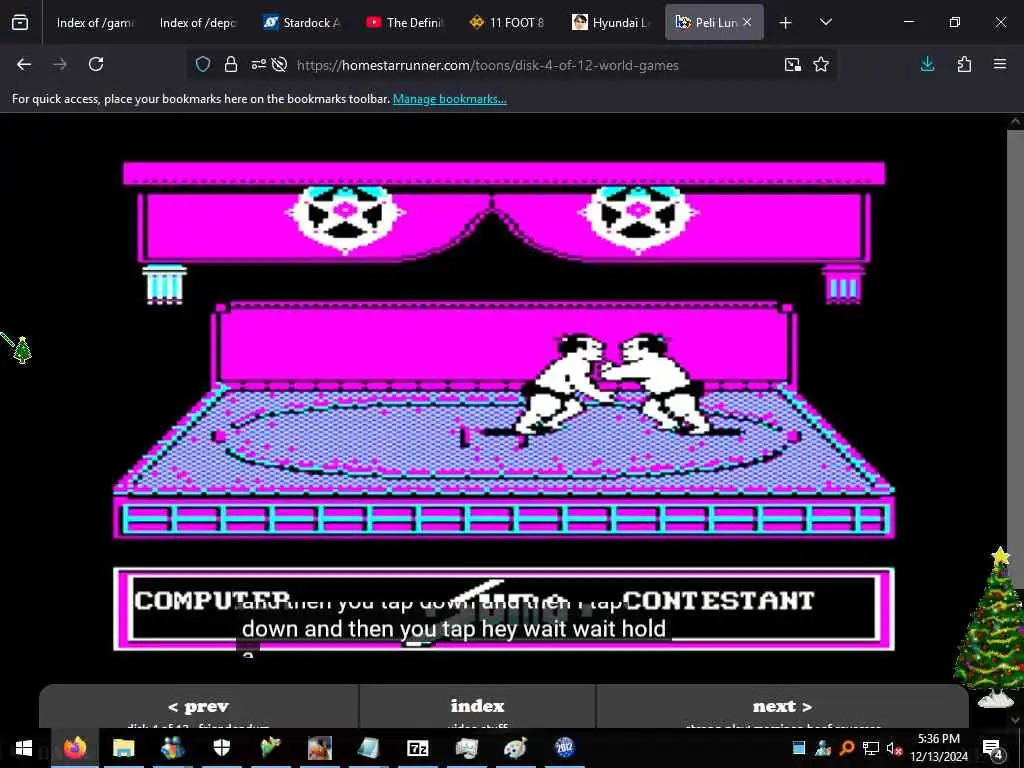Image resolution: width=1024 pixels, height=768 pixels.
Task: Click the "next >" navigation button
Action: coord(782,706)
